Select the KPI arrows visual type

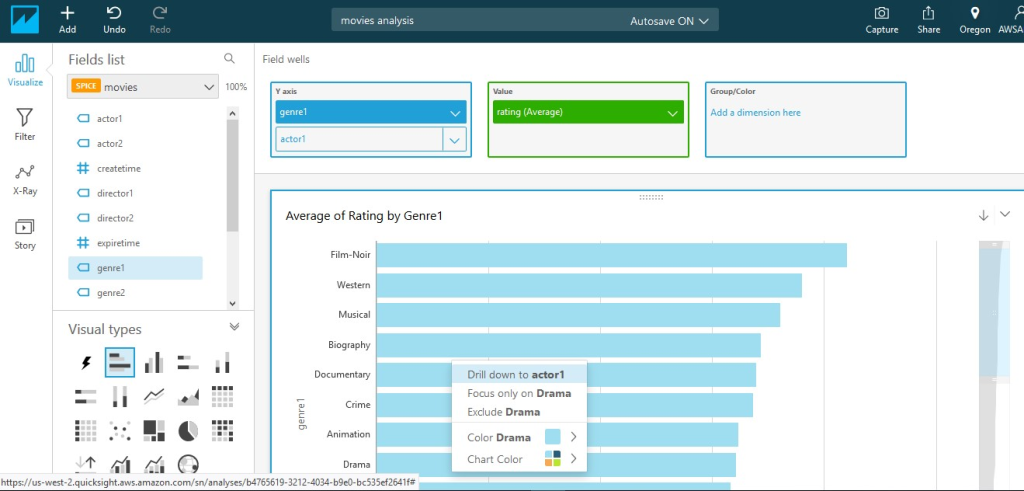tap(86, 464)
